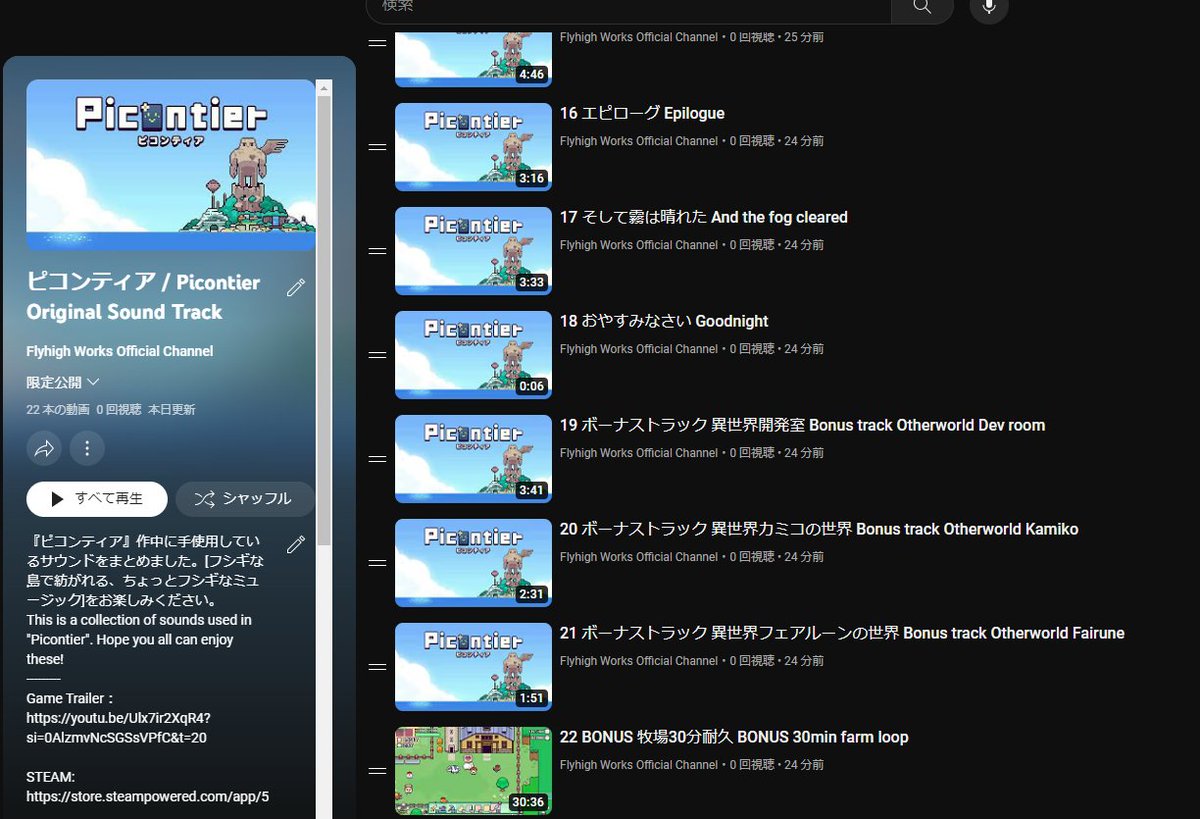Image resolution: width=1200 pixels, height=819 pixels.
Task: Open title 21 Bonus track Otherworld Fairune
Action: 842,633
